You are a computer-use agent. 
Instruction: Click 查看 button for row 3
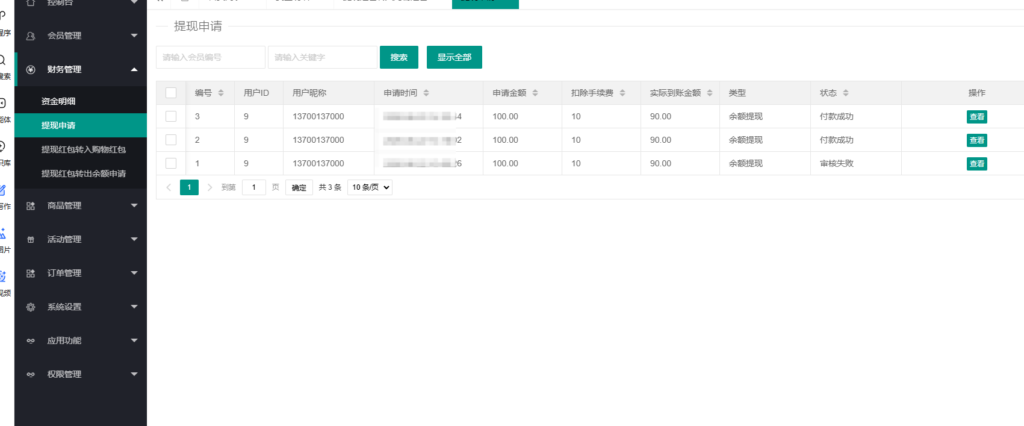tap(977, 117)
